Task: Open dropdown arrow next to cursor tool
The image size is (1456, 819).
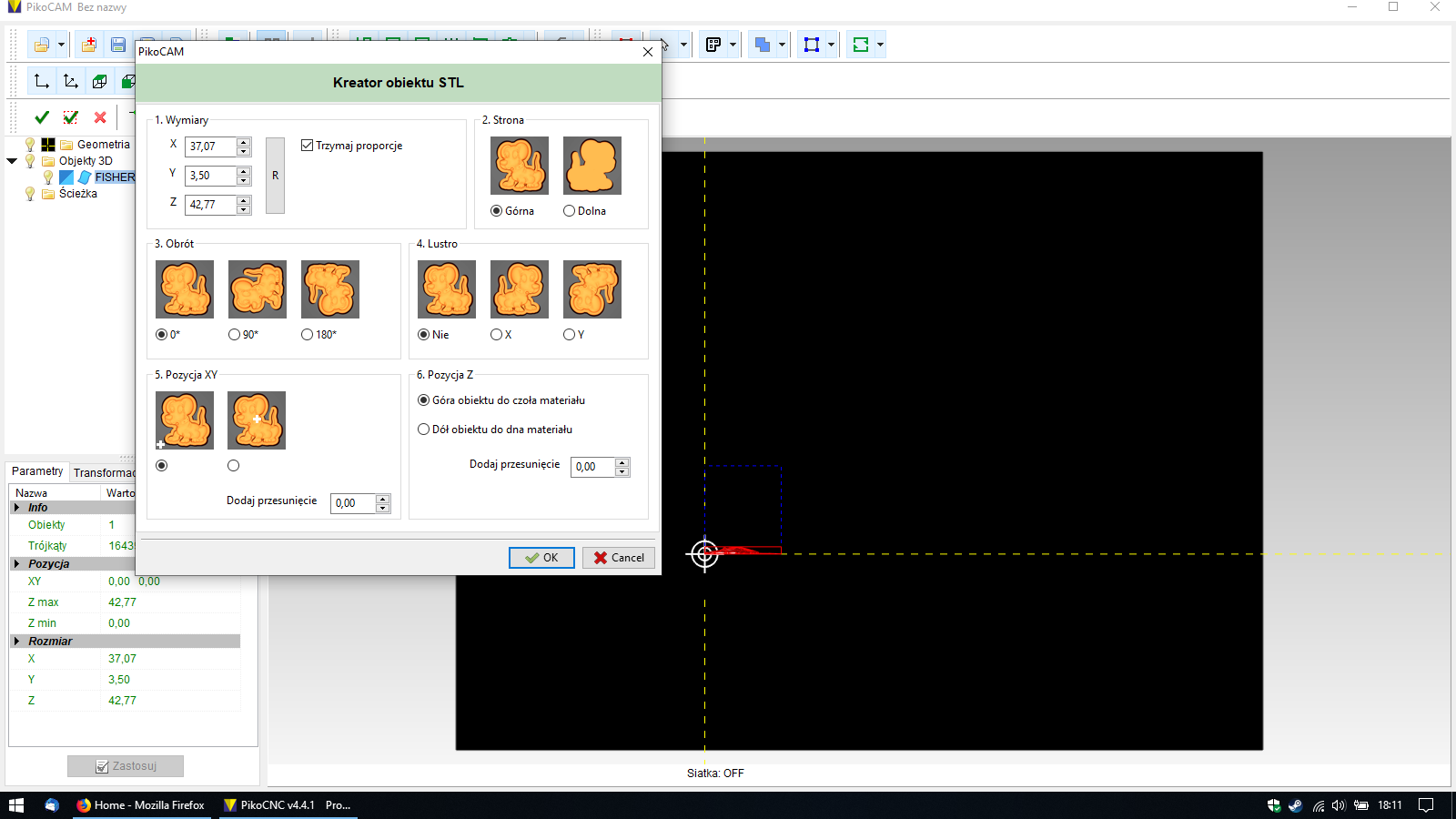Action: click(x=683, y=45)
